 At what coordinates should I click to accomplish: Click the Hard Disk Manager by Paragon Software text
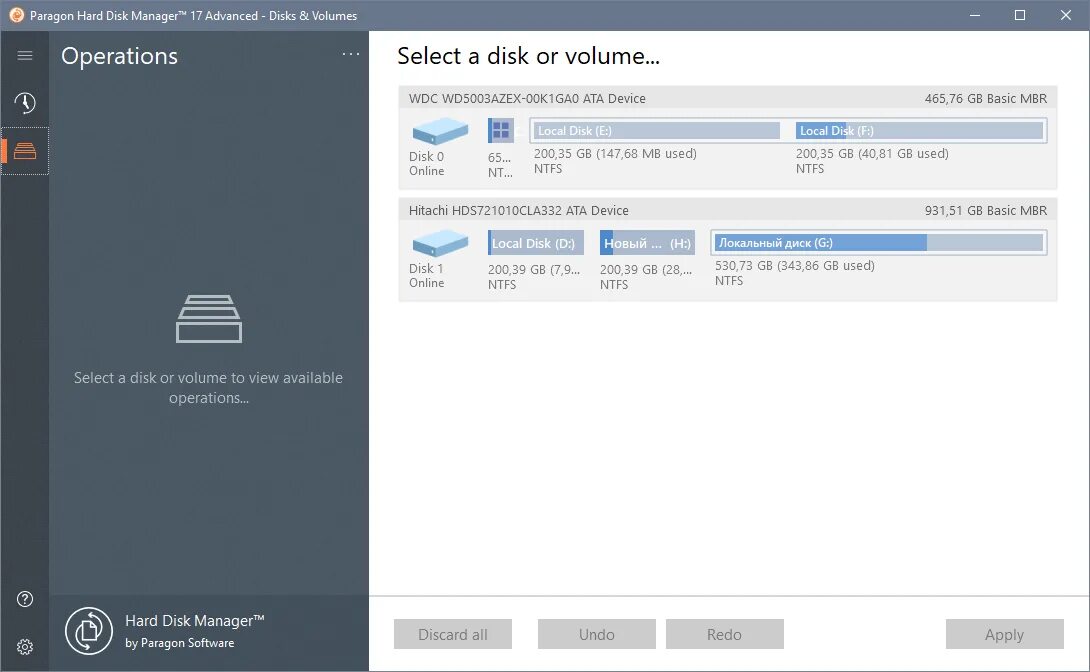pos(195,631)
